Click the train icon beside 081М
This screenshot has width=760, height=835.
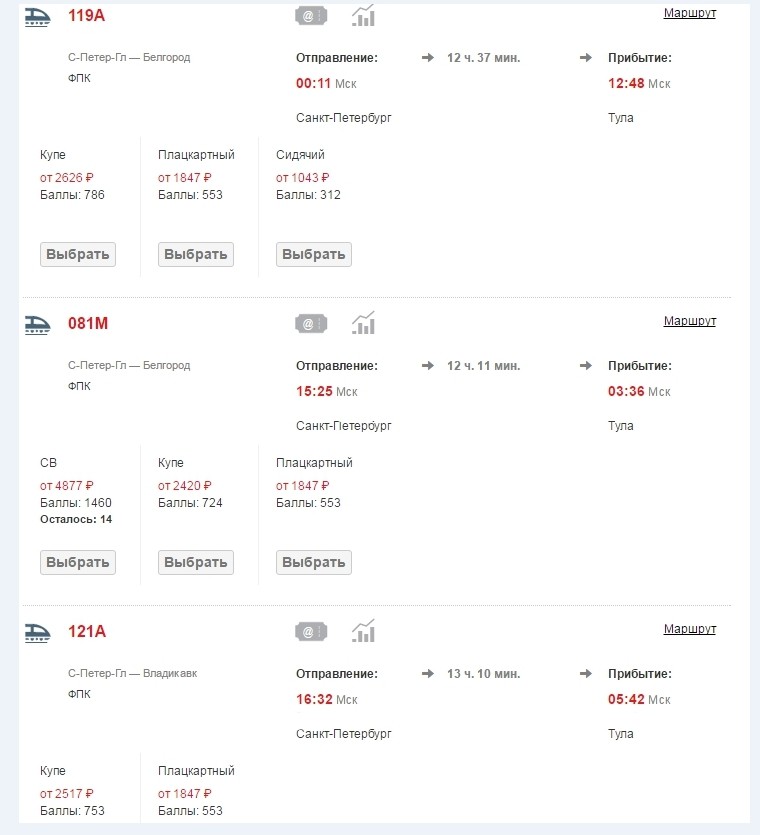(37, 324)
